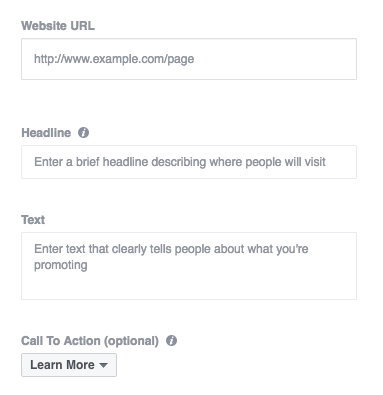Click the 'Enter a brief headline' placeholder
383x395 pixels.
180,162
